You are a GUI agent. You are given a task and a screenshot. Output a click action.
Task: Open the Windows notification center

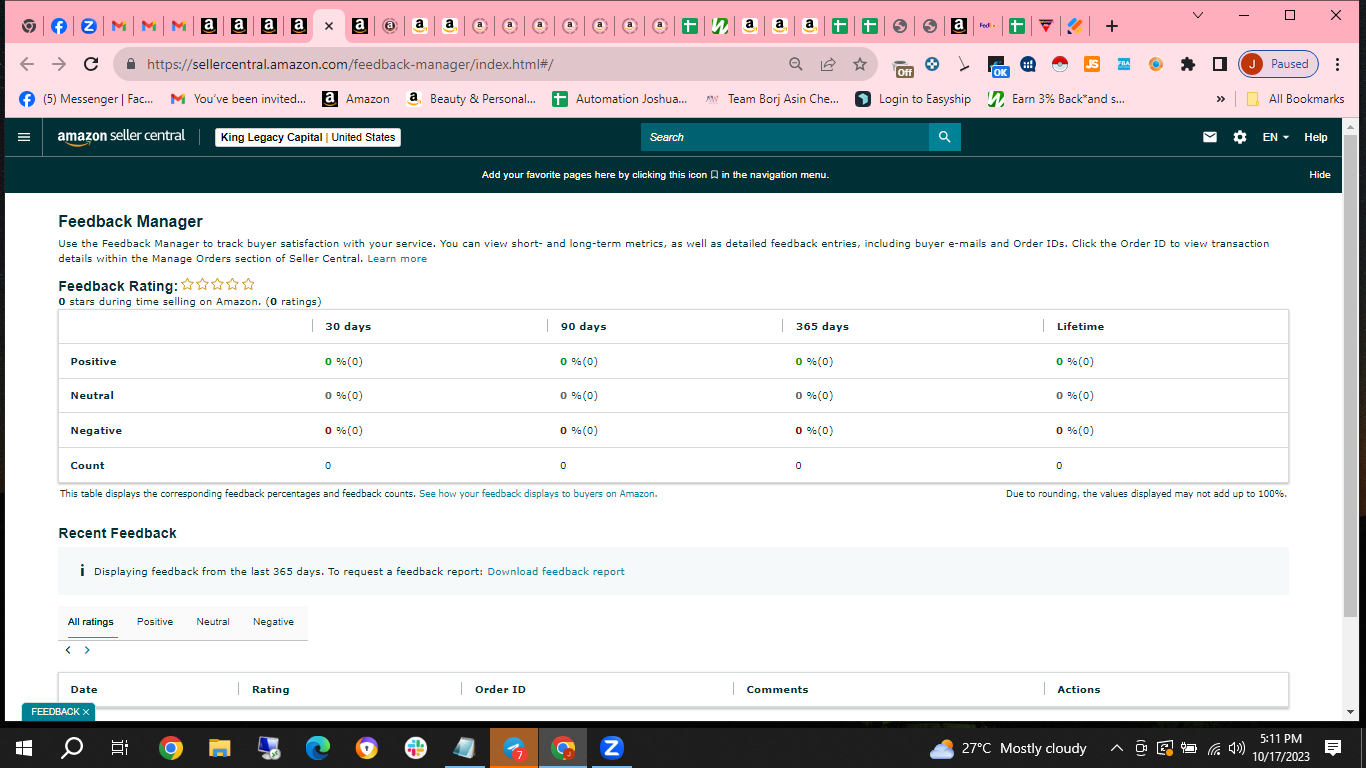click(x=1333, y=747)
